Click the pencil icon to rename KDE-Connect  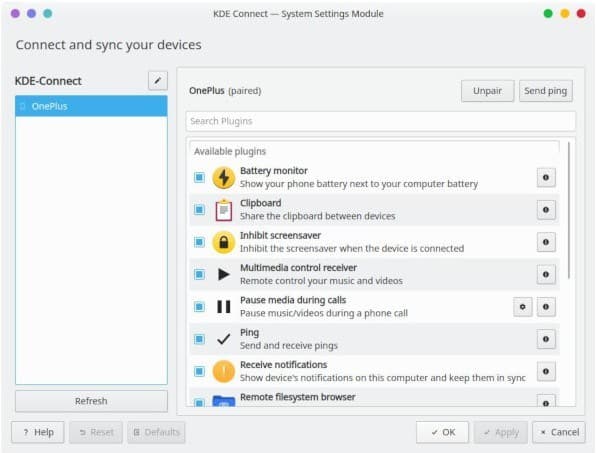pyautogui.click(x=158, y=81)
